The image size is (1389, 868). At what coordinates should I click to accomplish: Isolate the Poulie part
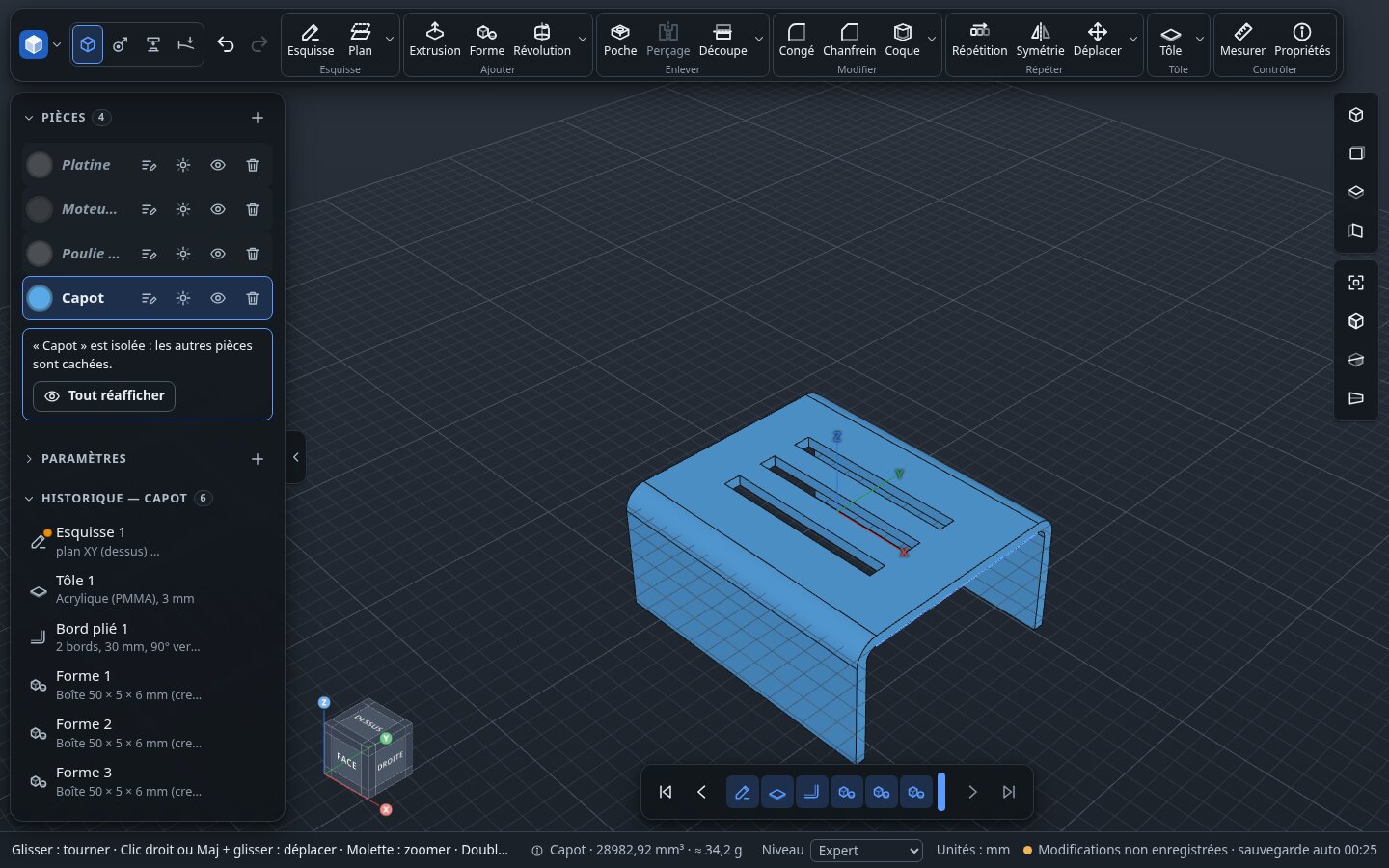[x=183, y=254]
